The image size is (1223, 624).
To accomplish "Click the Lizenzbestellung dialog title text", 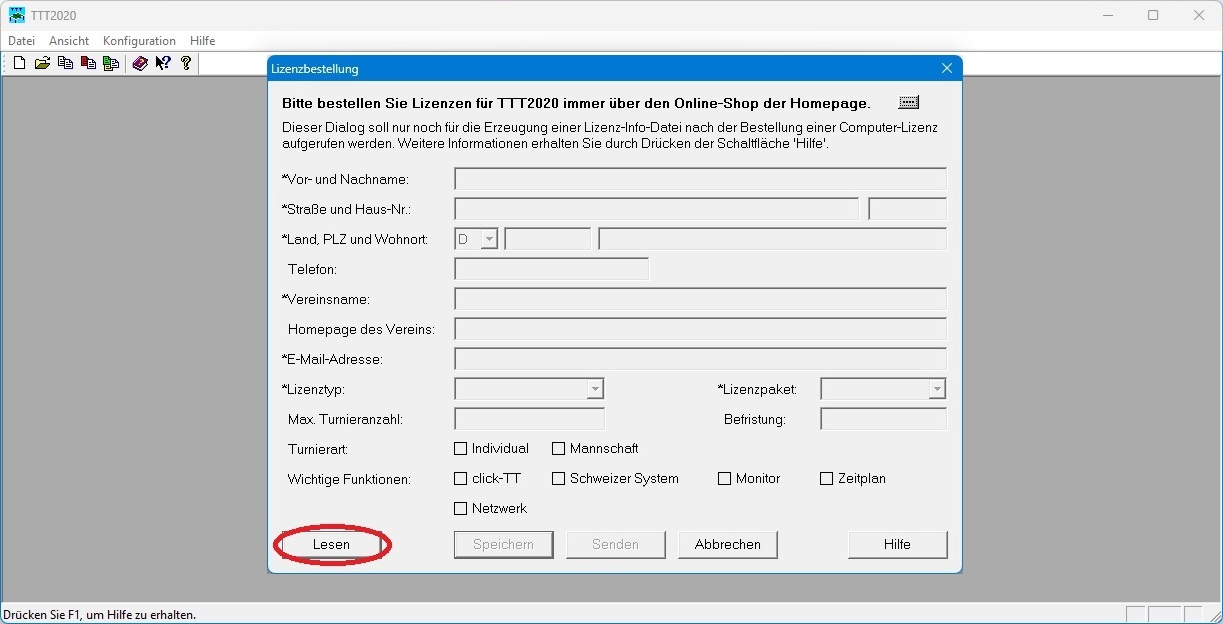I will [x=315, y=69].
